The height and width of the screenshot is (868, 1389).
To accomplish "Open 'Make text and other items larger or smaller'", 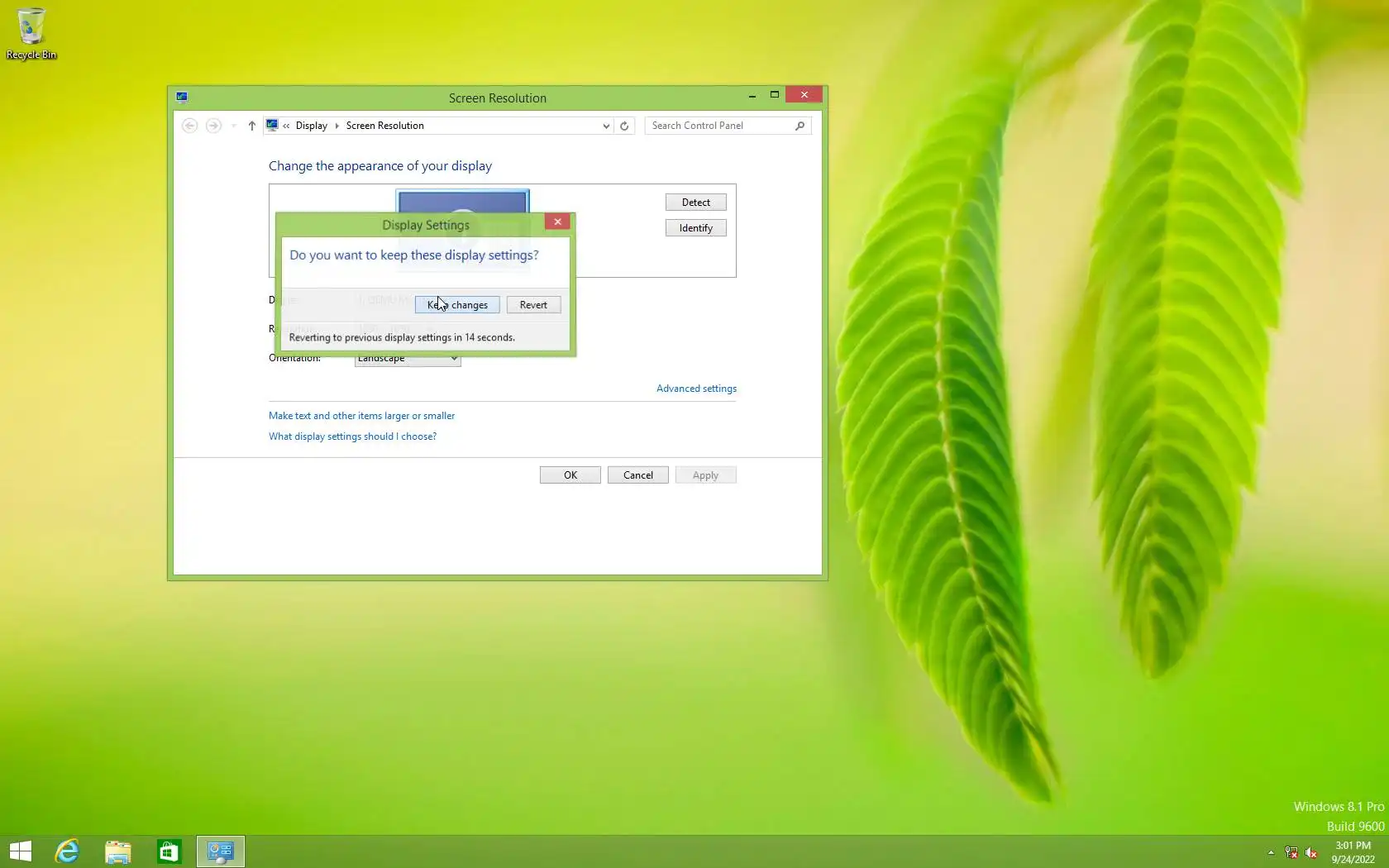I will [x=361, y=416].
